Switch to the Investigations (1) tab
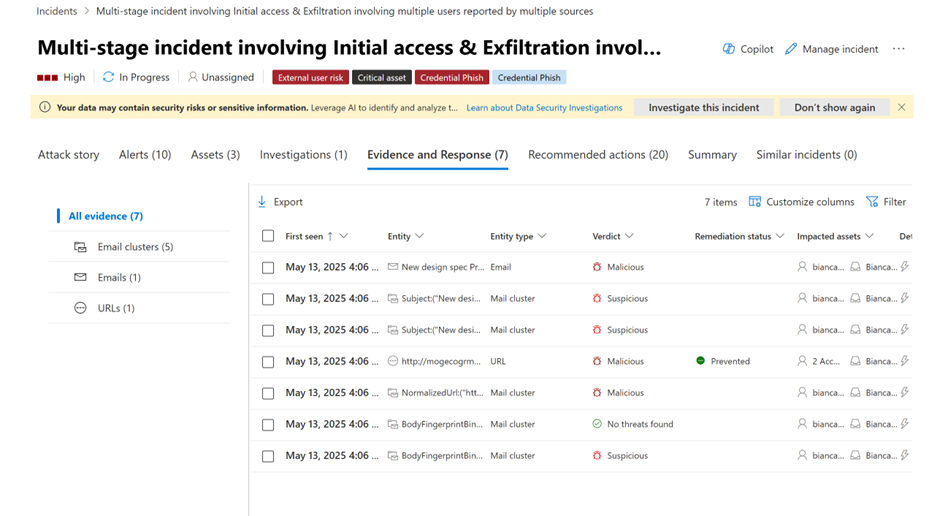This screenshot has height=516, width=940. click(303, 155)
